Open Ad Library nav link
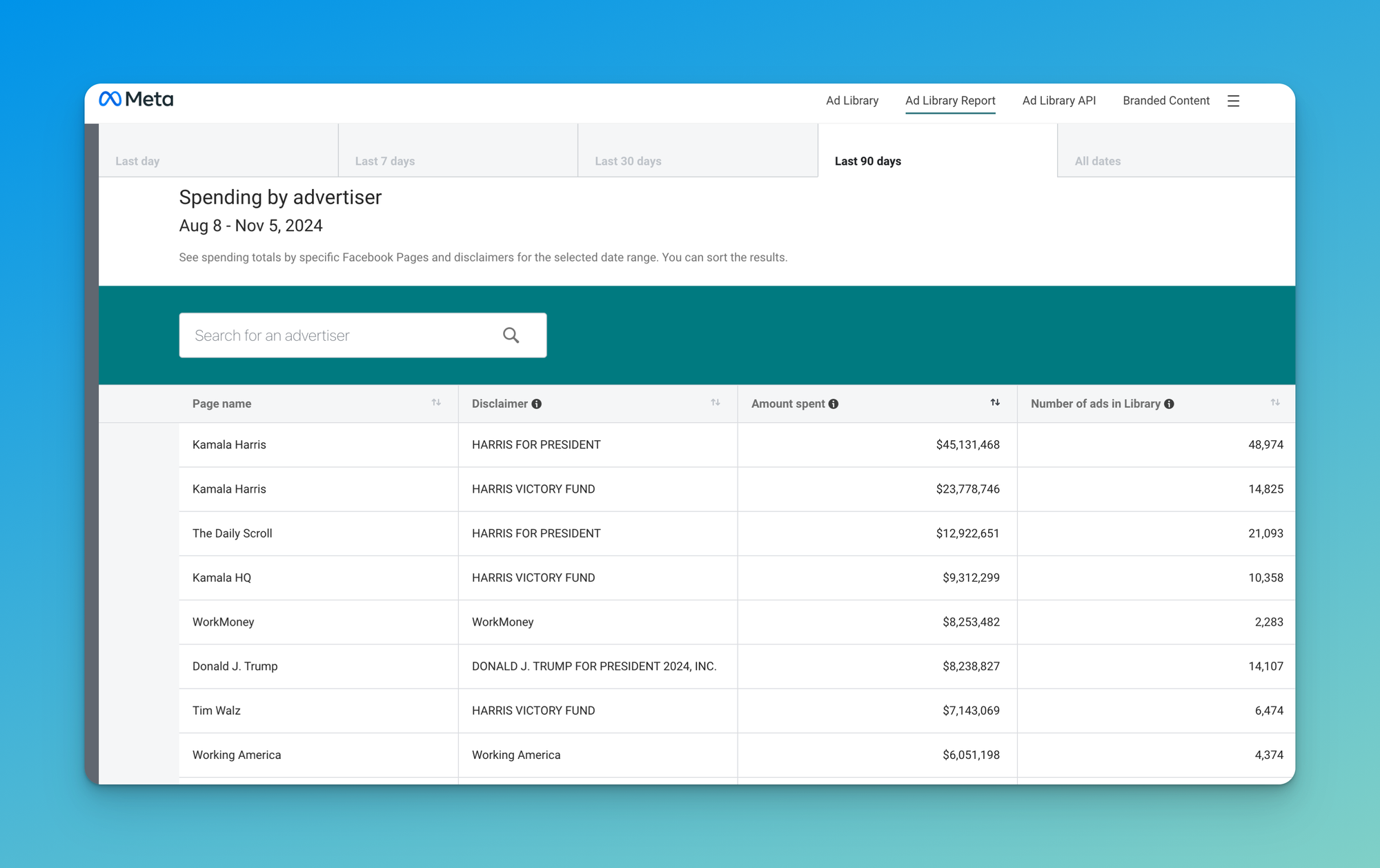The image size is (1380, 868). tap(852, 101)
